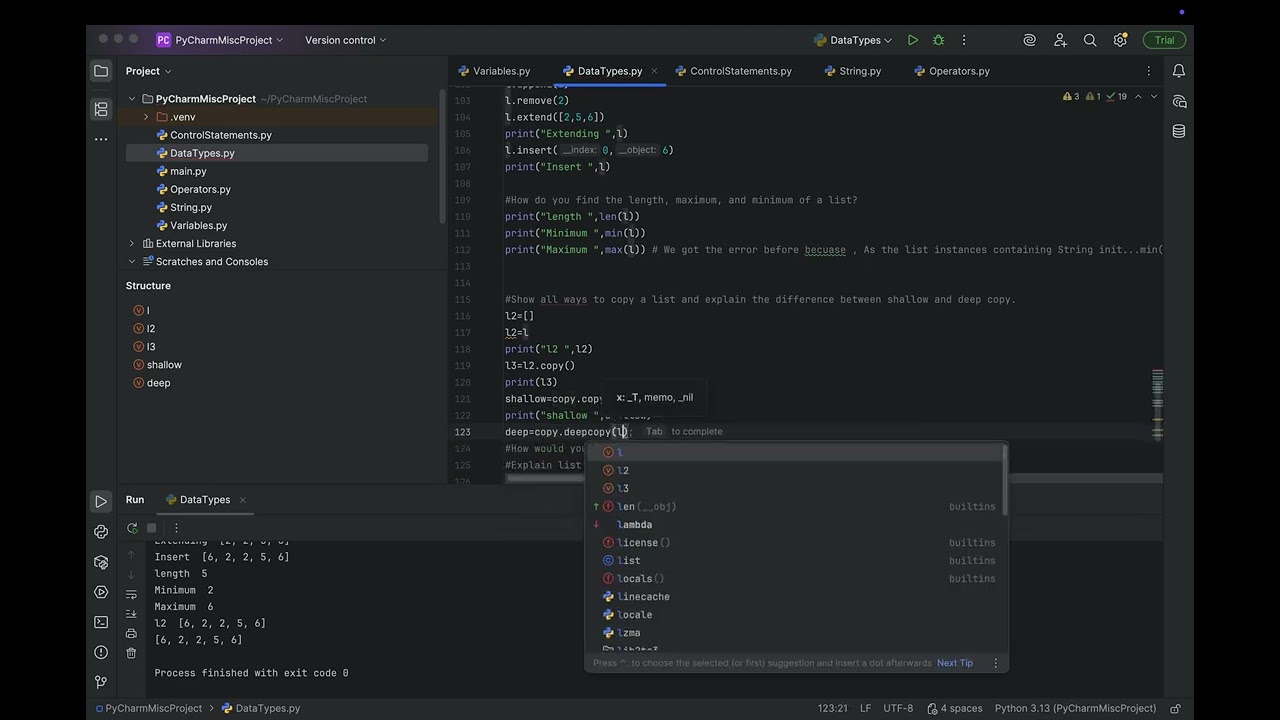This screenshot has height=720, width=1280.
Task: Start debugging with the bug icon
Action: pos(938,40)
